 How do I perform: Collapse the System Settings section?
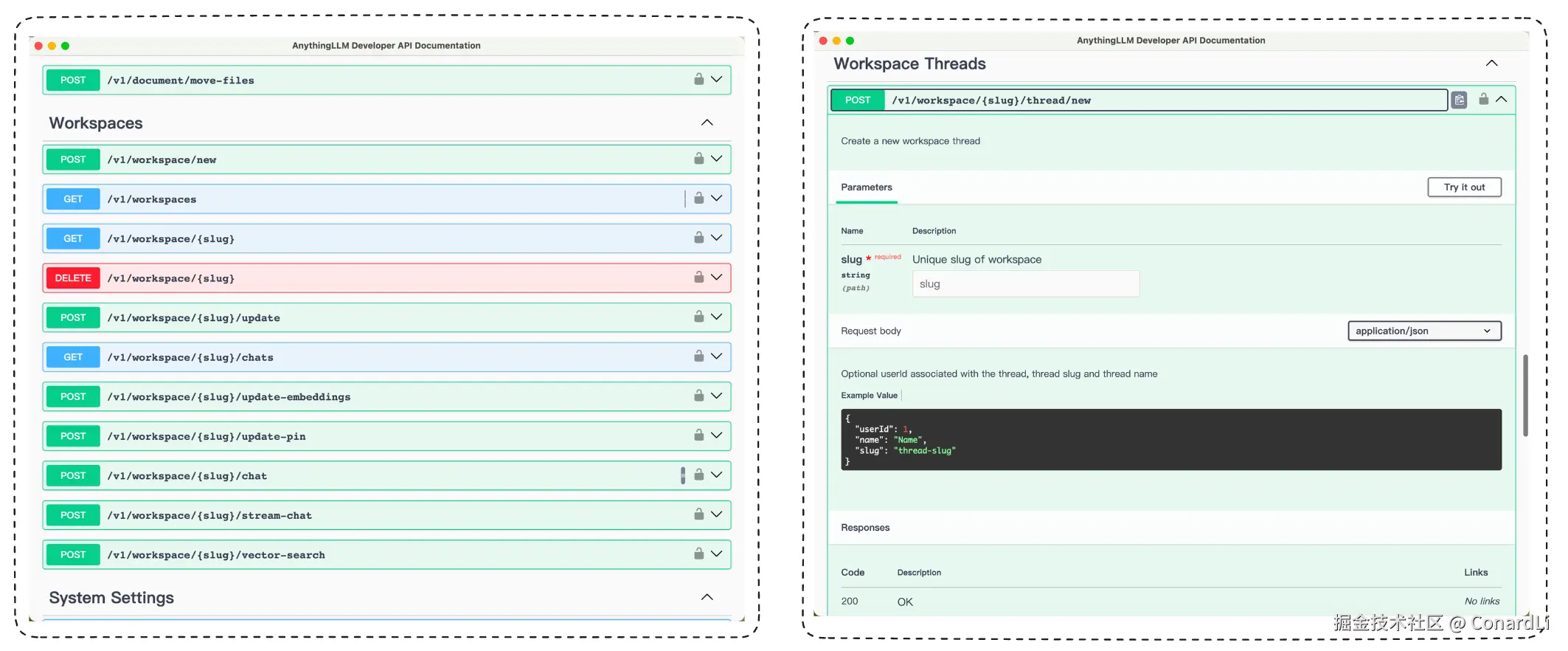pos(707,597)
